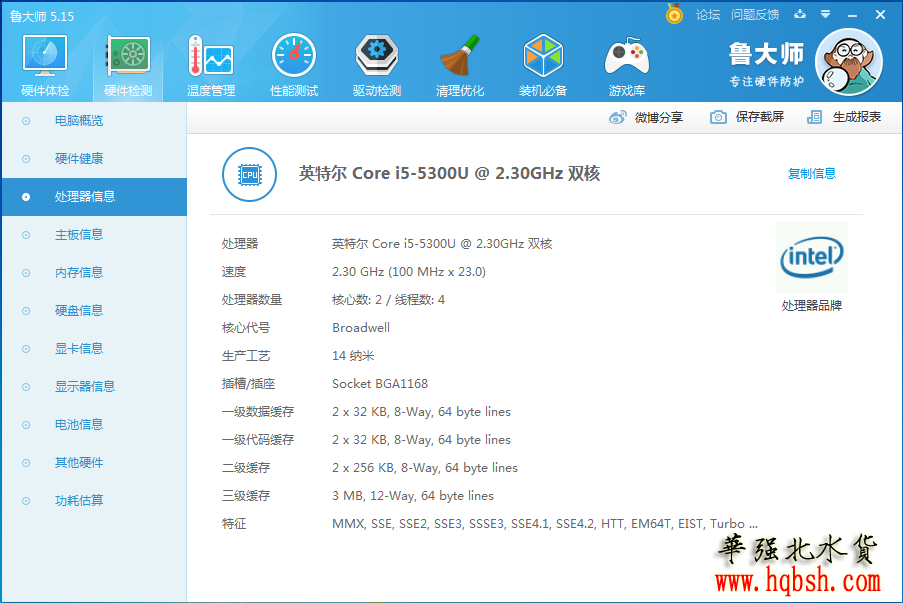903x603 pixels.
Task: Click the Intel brand logo
Action: (x=812, y=257)
